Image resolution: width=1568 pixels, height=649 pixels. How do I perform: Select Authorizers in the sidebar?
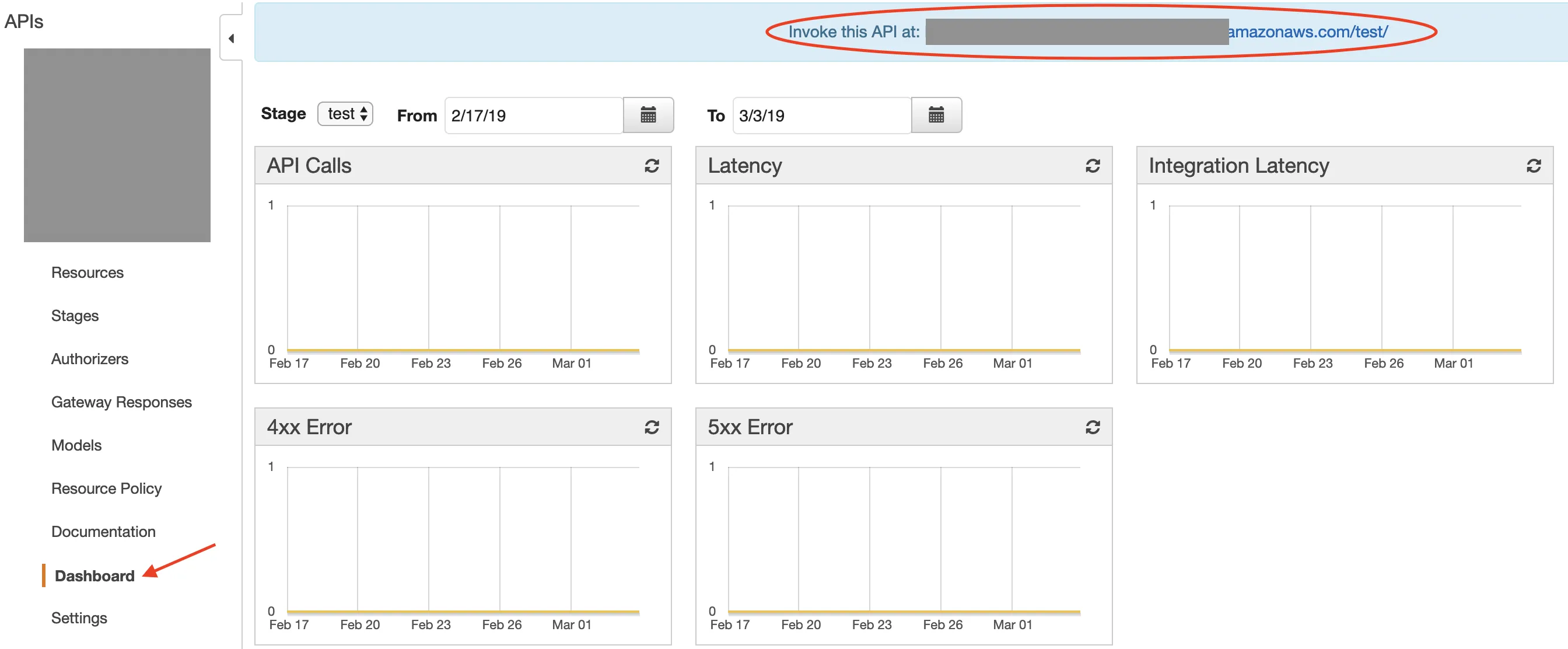pyautogui.click(x=89, y=358)
